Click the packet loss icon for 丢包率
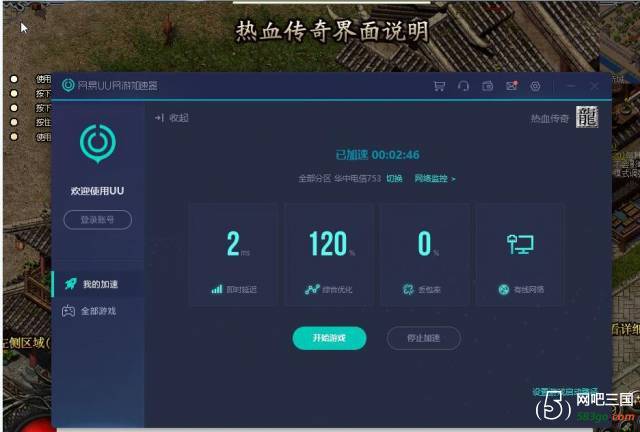 click(x=408, y=289)
